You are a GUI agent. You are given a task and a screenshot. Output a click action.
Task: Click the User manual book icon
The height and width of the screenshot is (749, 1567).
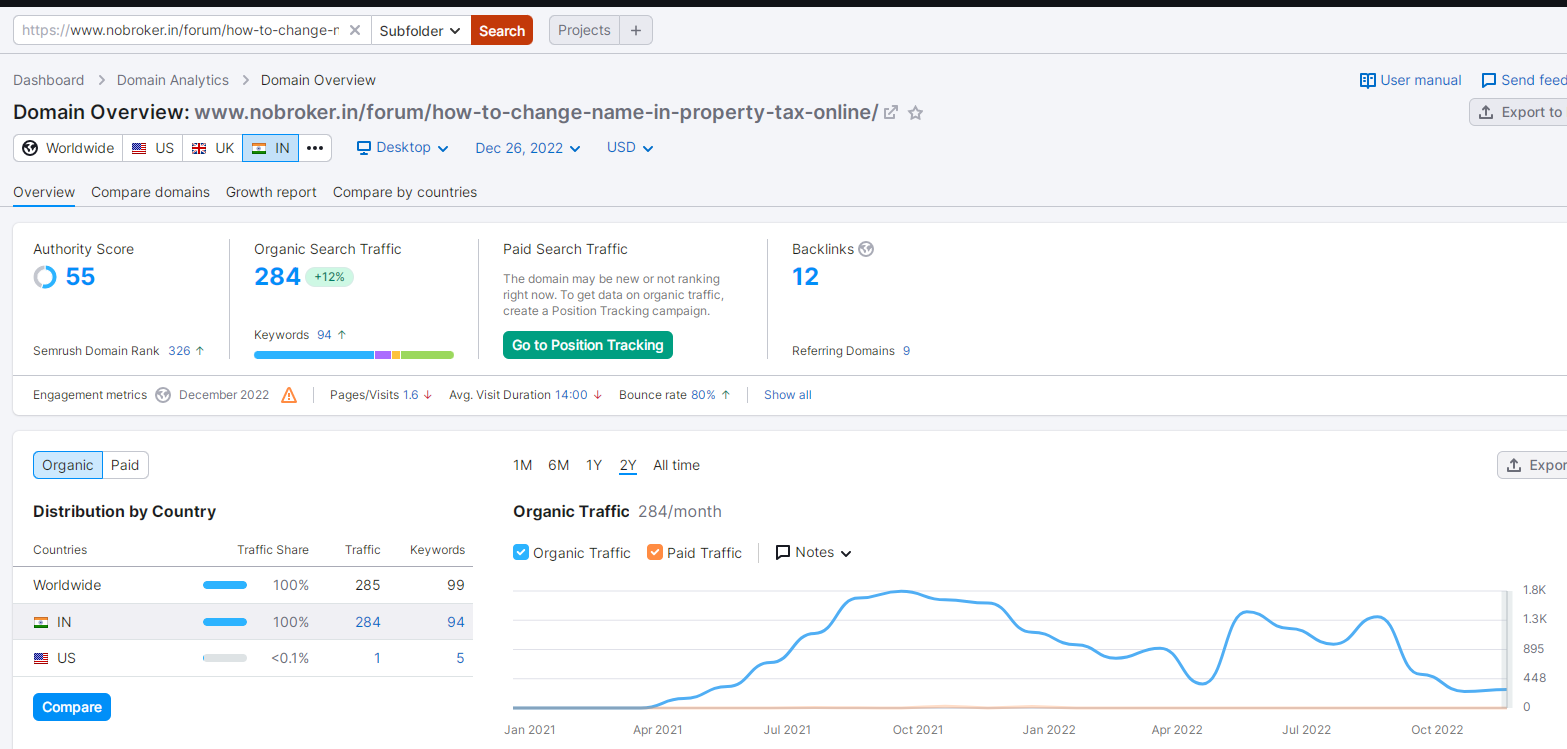coord(1368,80)
